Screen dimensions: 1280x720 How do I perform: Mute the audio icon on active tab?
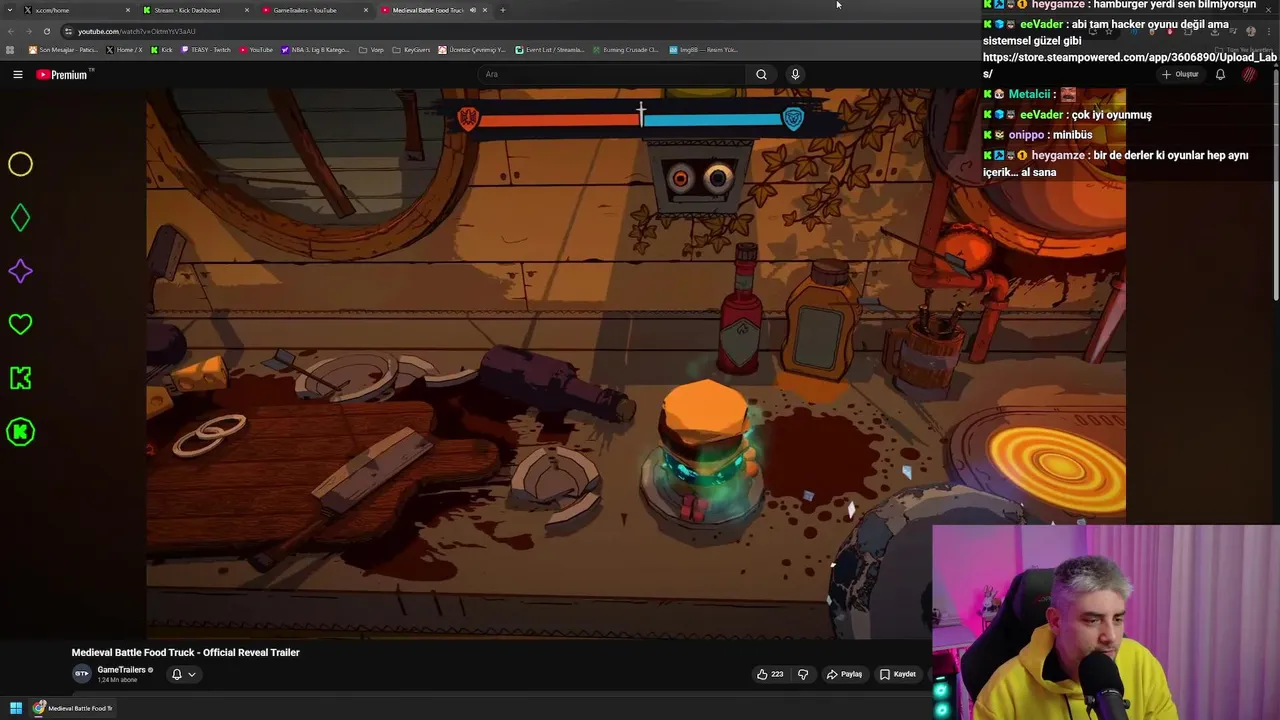[473, 10]
